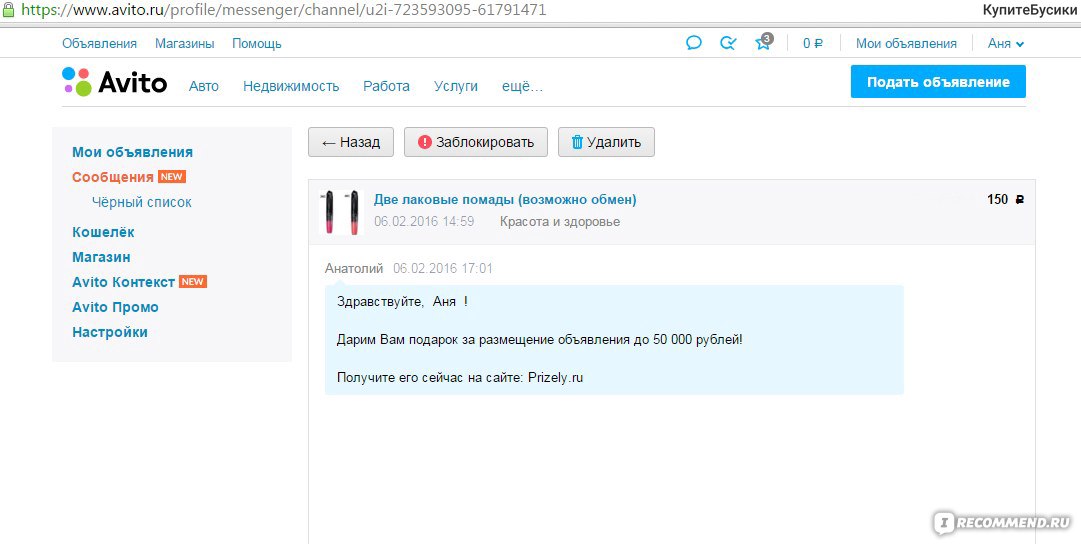Open Кошелёк in the sidebar
The image size is (1081, 544).
point(103,232)
